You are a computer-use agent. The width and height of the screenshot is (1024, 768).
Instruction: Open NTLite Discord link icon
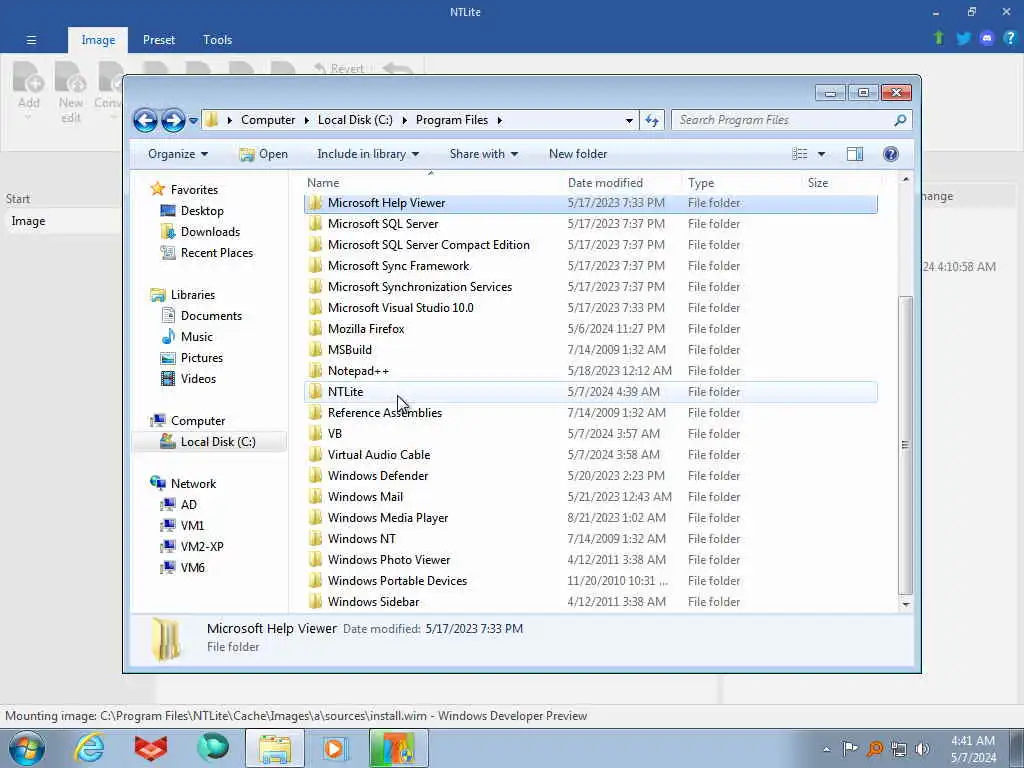coord(987,39)
